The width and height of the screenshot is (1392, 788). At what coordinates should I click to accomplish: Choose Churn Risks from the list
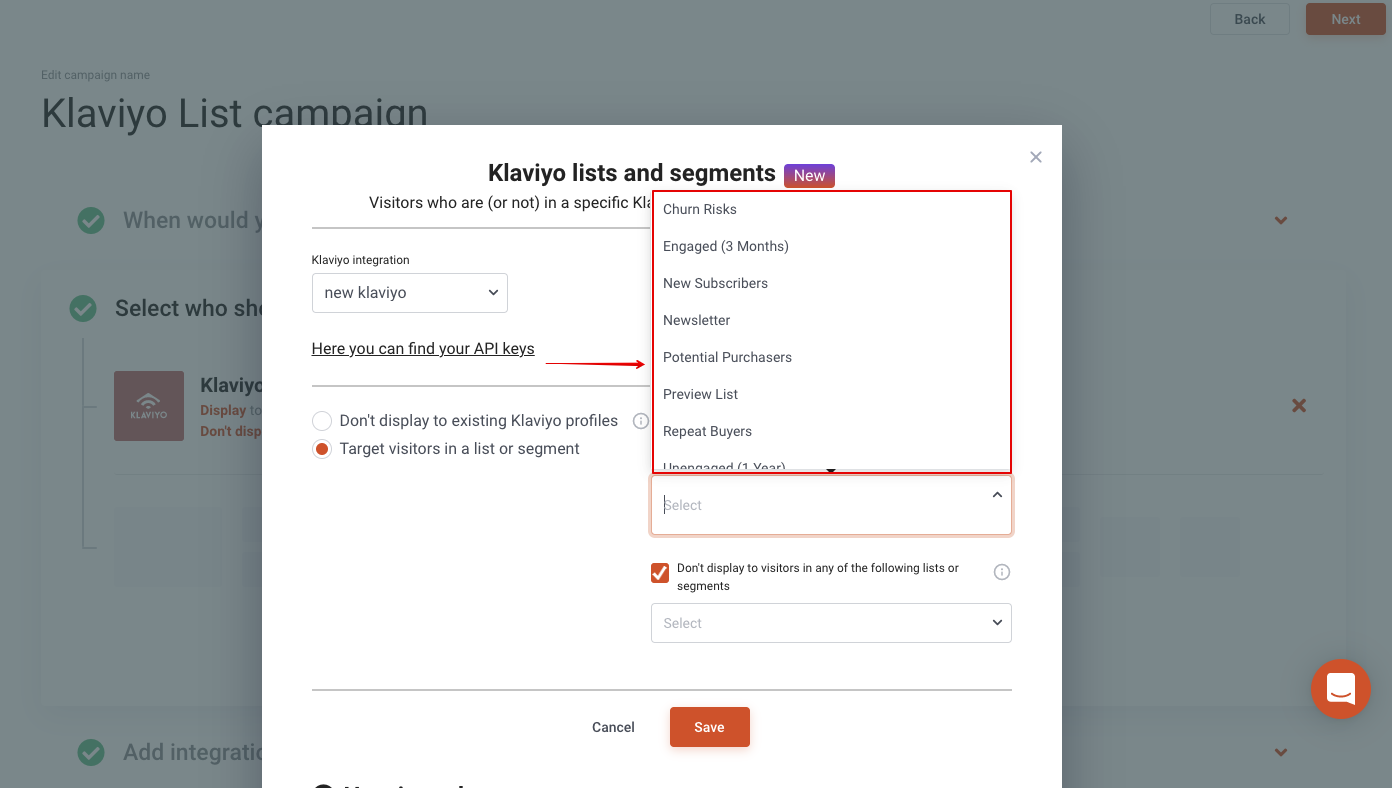pyautogui.click(x=832, y=209)
